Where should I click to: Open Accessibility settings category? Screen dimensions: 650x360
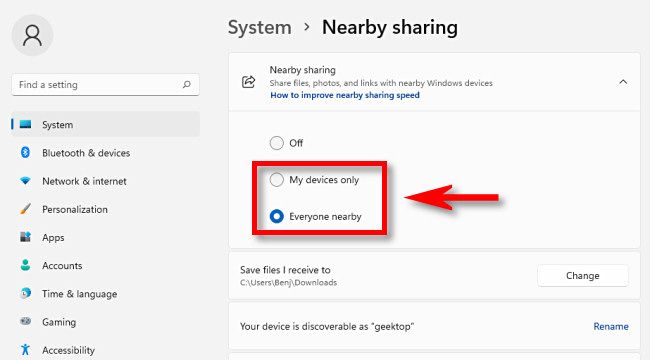point(105,350)
